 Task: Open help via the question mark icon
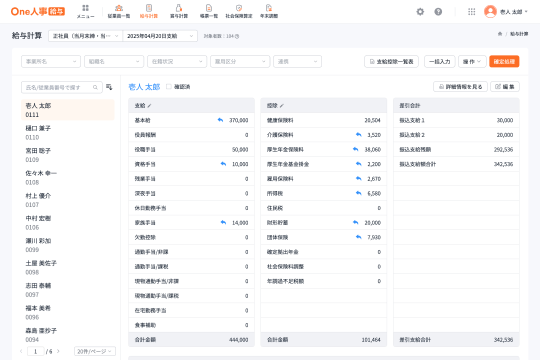(438, 12)
